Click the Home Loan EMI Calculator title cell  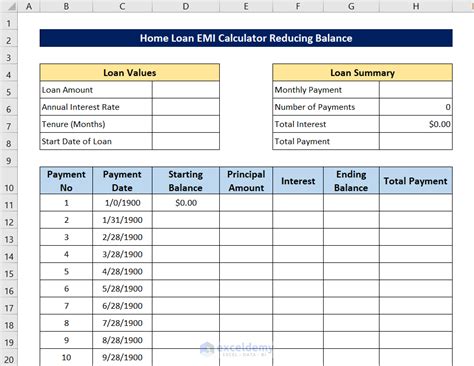click(246, 38)
